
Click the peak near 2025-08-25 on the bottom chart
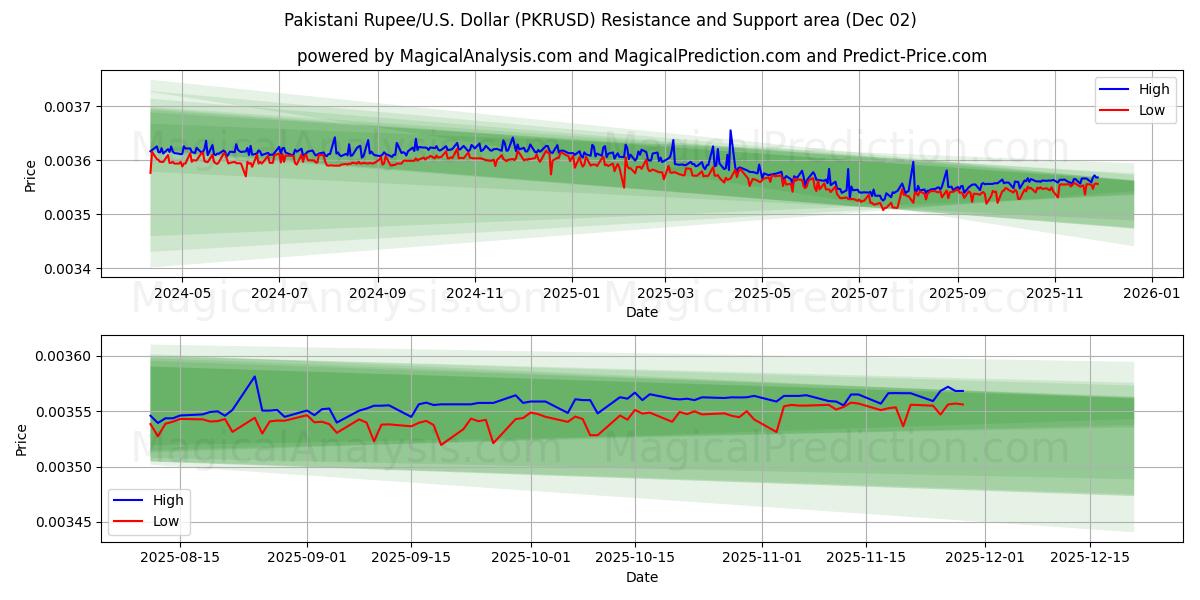tap(252, 378)
